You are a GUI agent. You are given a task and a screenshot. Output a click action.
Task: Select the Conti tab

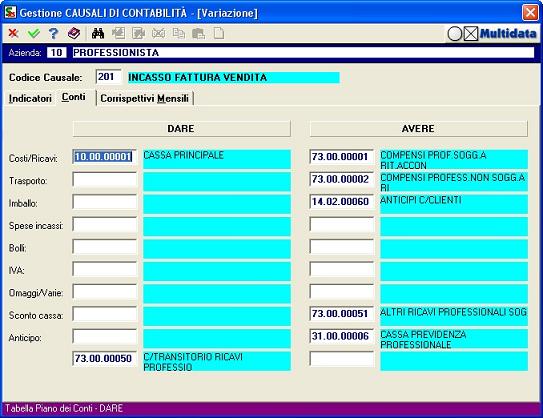[73, 97]
